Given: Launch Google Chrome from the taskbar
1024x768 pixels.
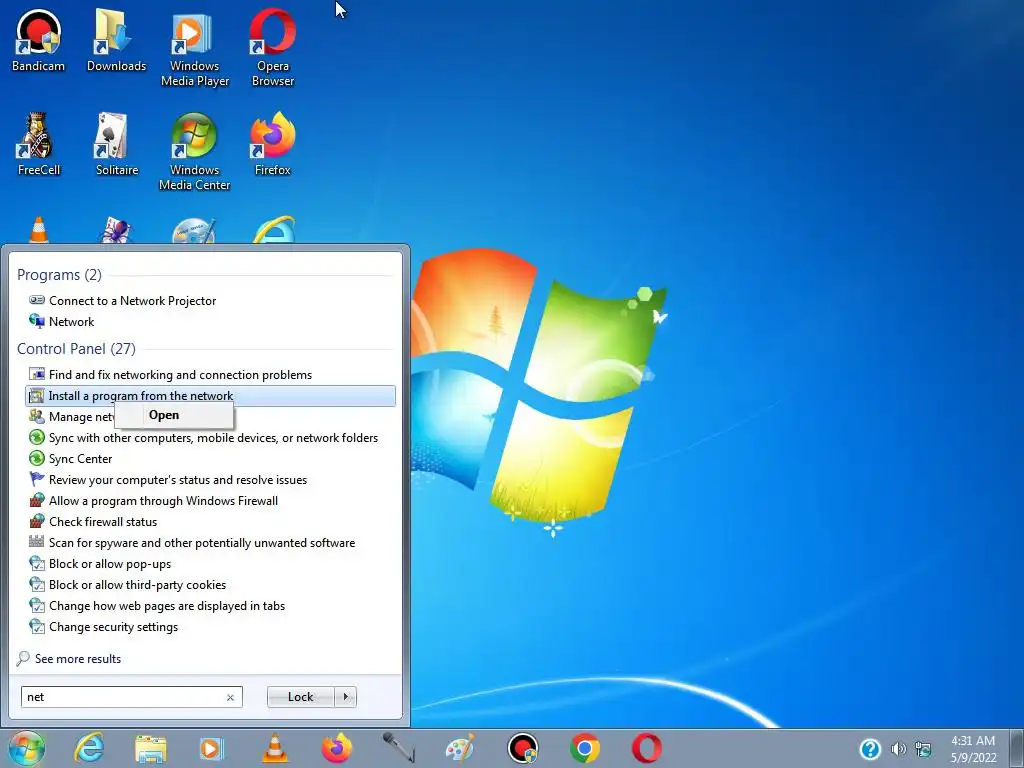Looking at the screenshot, I should (x=584, y=748).
